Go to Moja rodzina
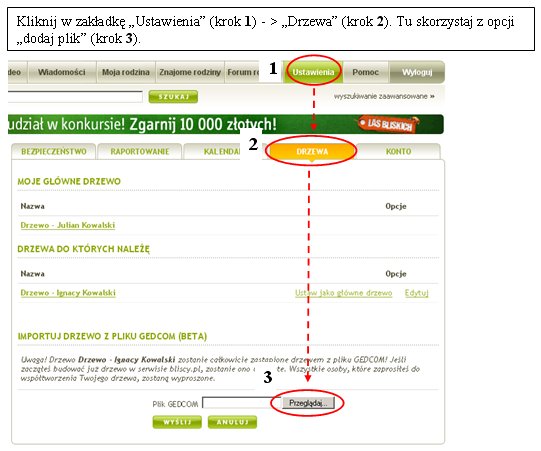The width and height of the screenshot is (541, 451). (126, 72)
